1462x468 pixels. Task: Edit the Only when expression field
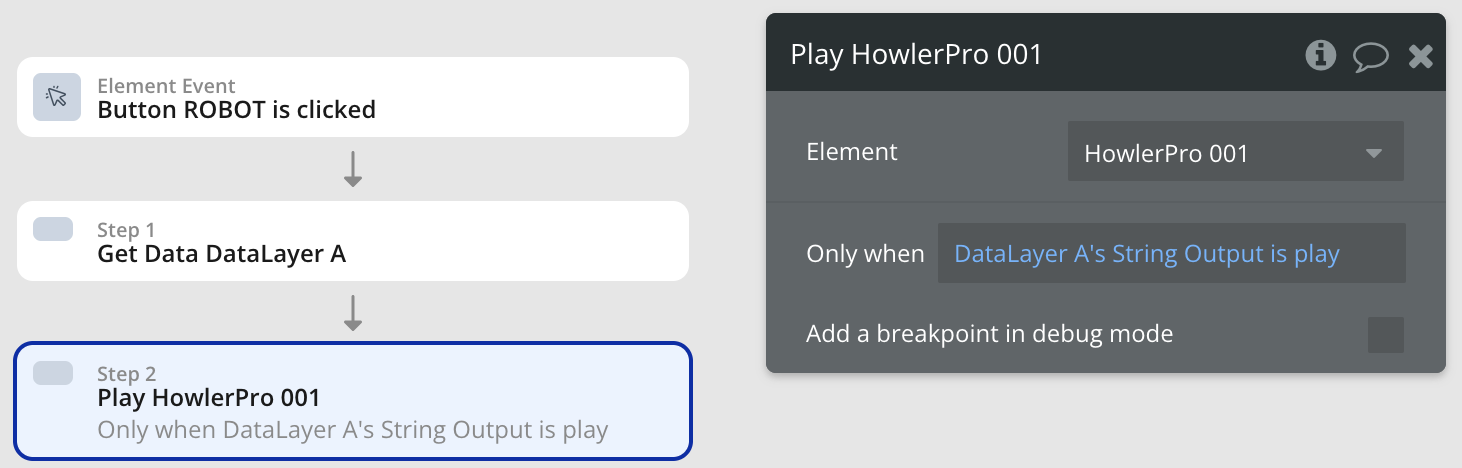tap(1171, 254)
